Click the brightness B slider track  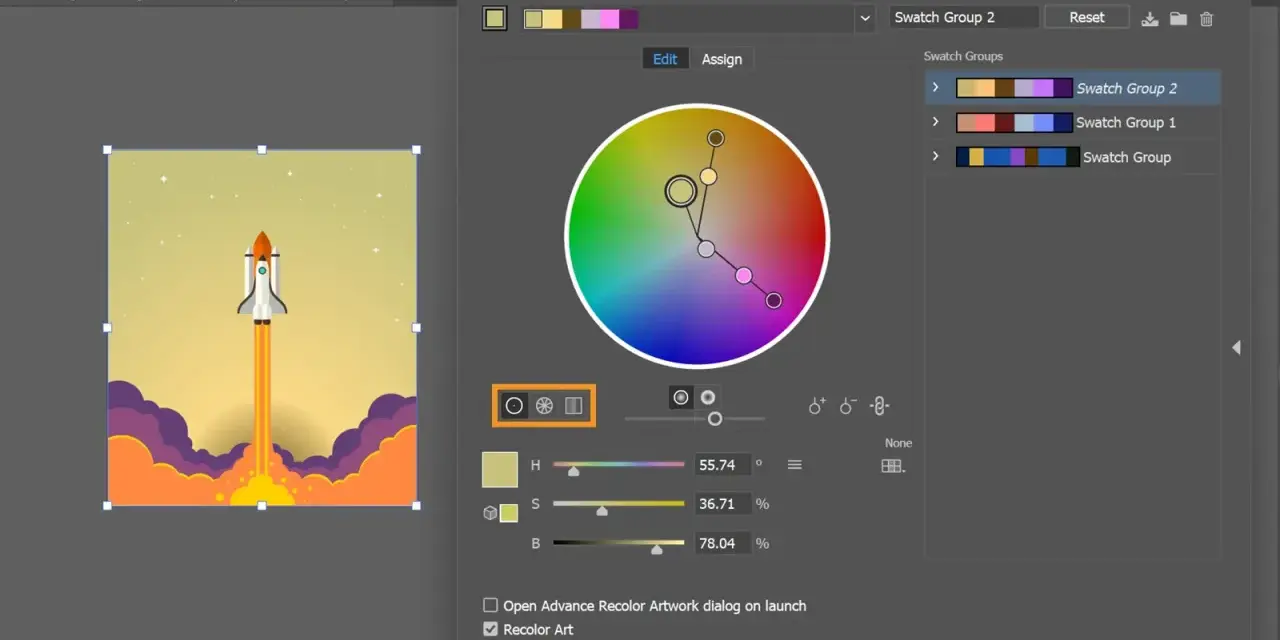(618, 543)
